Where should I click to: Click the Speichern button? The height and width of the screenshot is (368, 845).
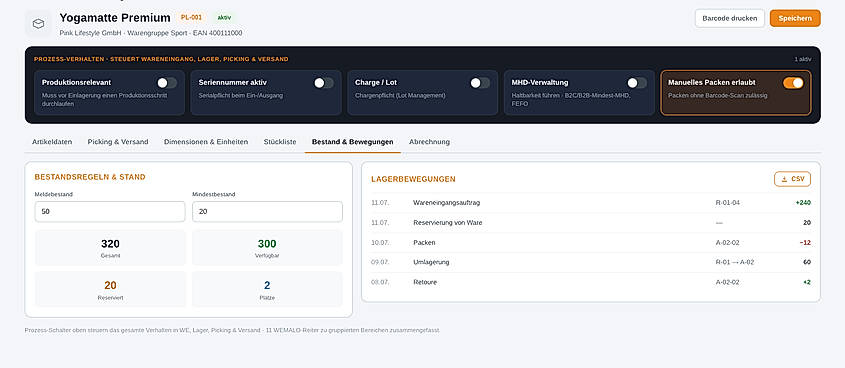point(795,18)
